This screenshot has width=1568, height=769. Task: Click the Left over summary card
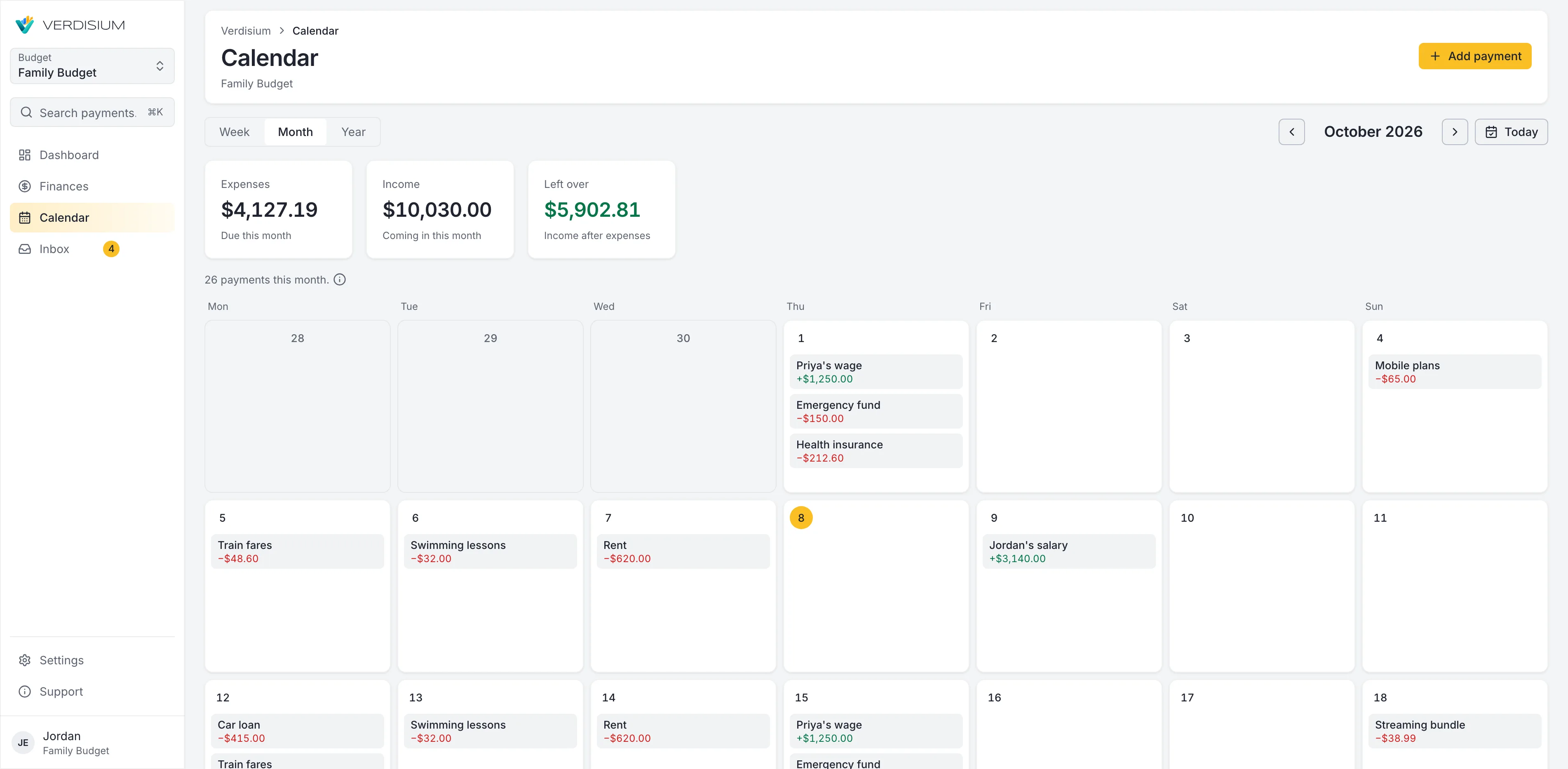point(601,209)
